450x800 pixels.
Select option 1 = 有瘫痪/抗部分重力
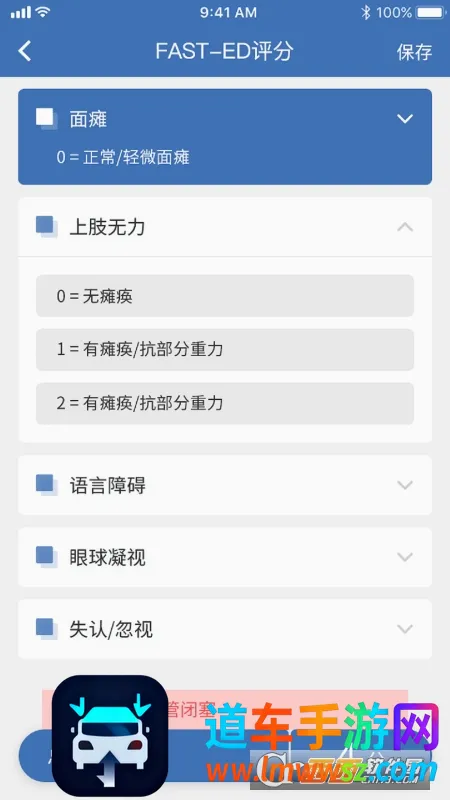tap(225, 349)
